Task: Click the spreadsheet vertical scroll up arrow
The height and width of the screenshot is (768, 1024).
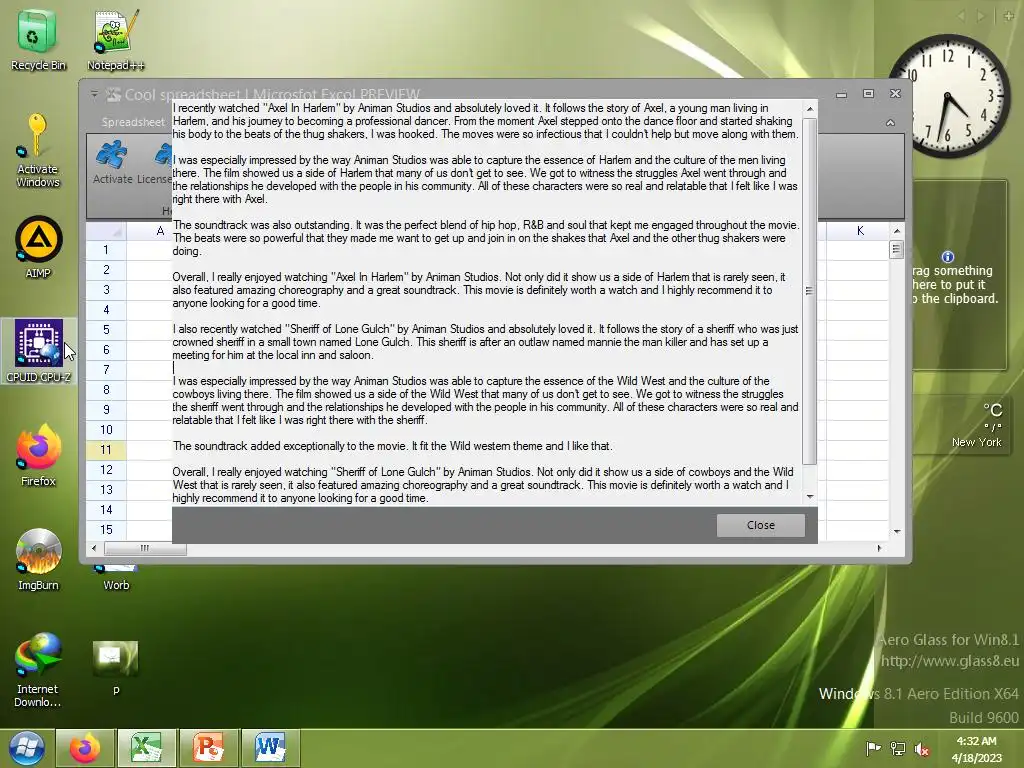Action: pyautogui.click(x=897, y=231)
